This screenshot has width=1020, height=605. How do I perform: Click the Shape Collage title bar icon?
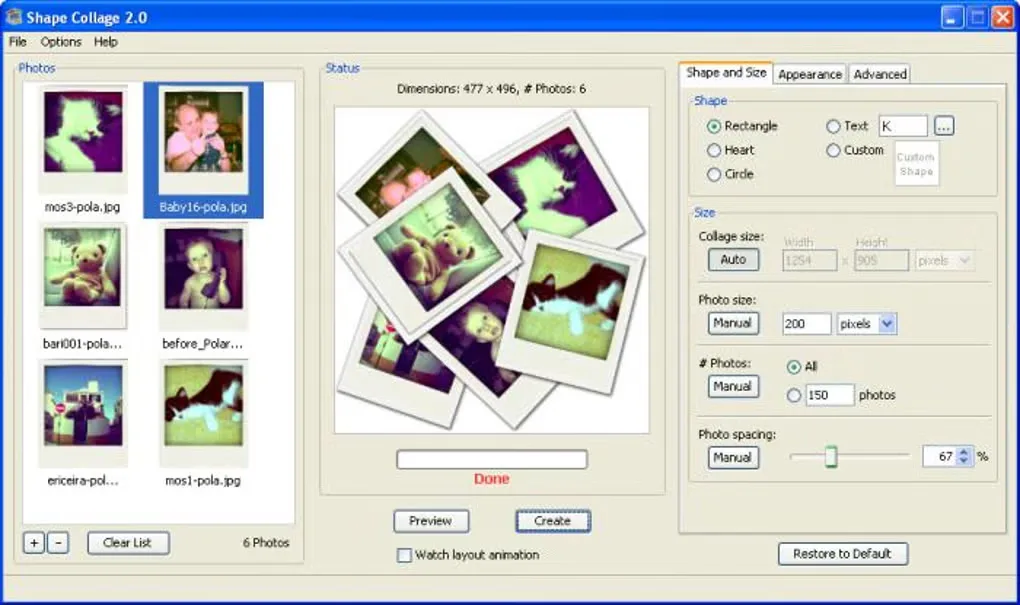point(14,17)
